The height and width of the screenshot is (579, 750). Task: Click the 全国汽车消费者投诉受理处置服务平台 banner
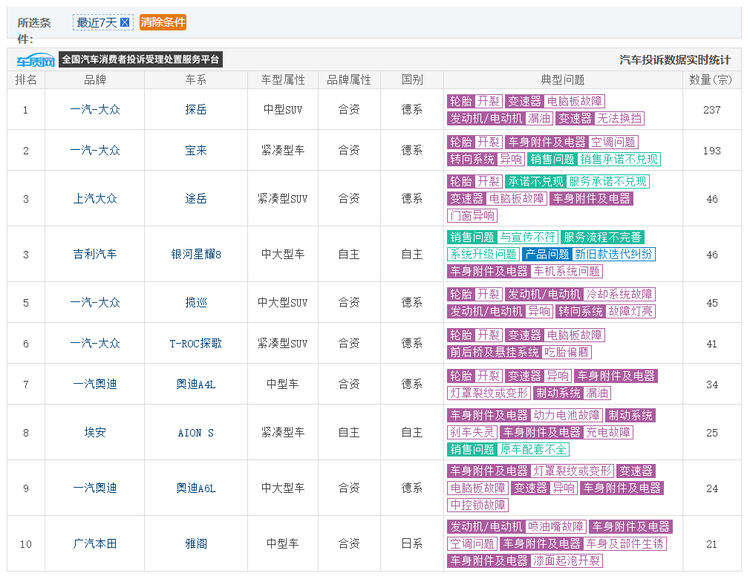[141, 60]
